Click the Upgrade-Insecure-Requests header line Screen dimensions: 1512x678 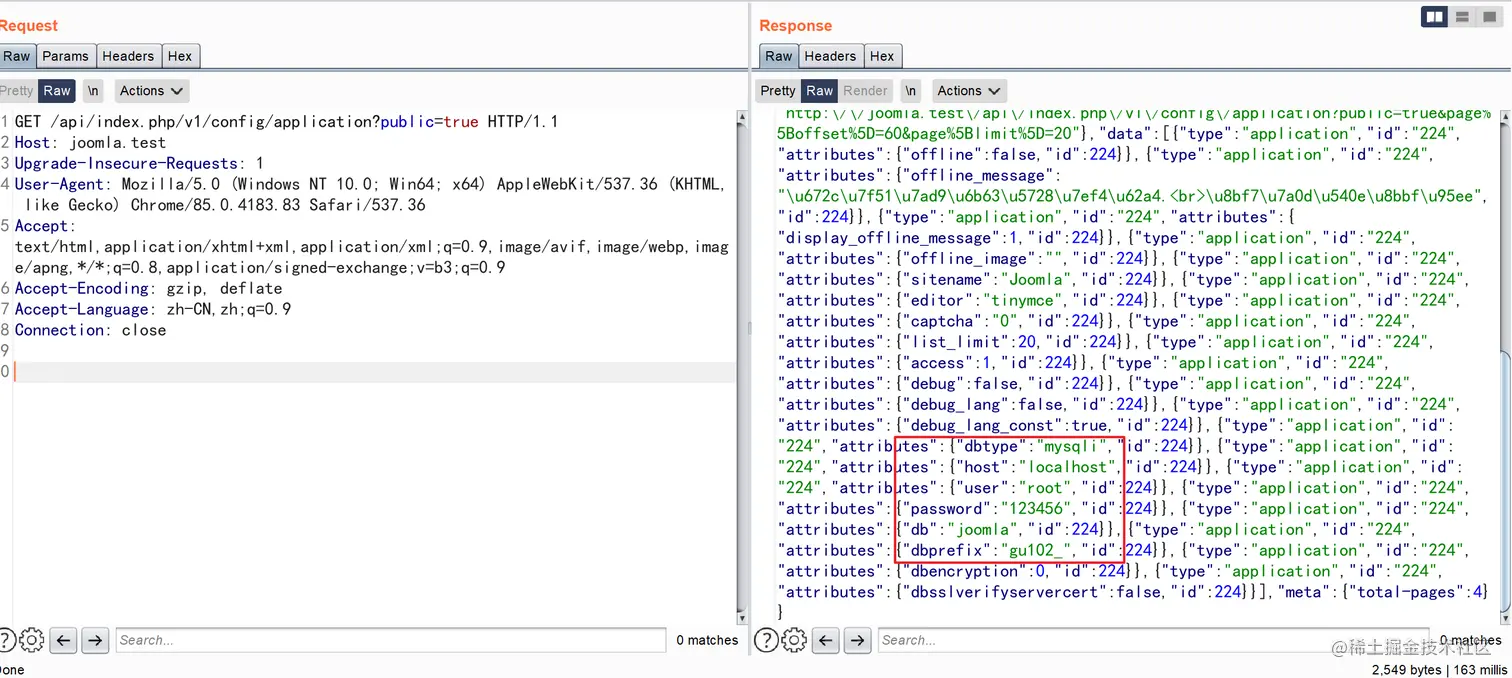(139, 163)
